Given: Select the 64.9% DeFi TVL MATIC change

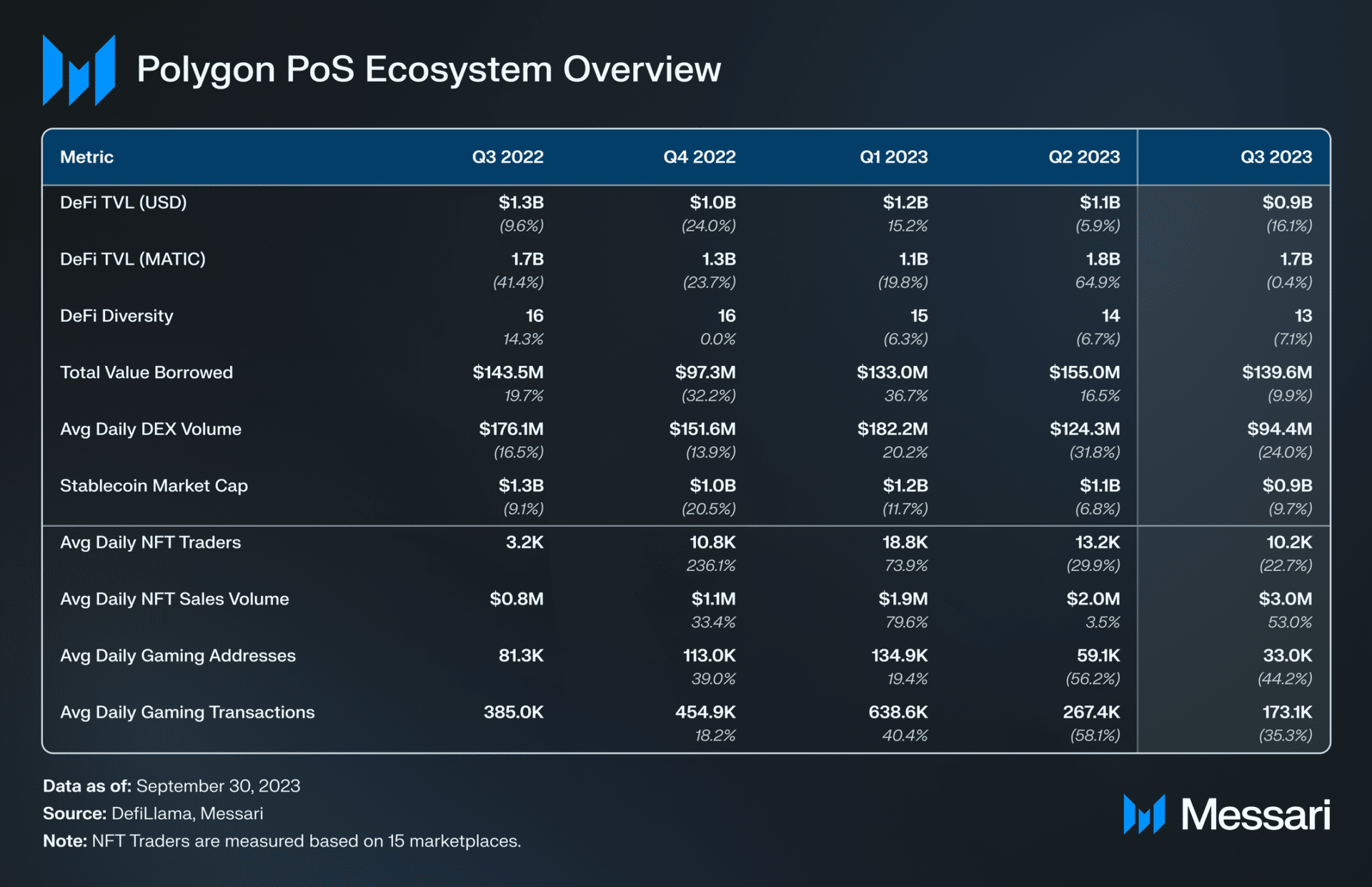Looking at the screenshot, I should click(1098, 283).
